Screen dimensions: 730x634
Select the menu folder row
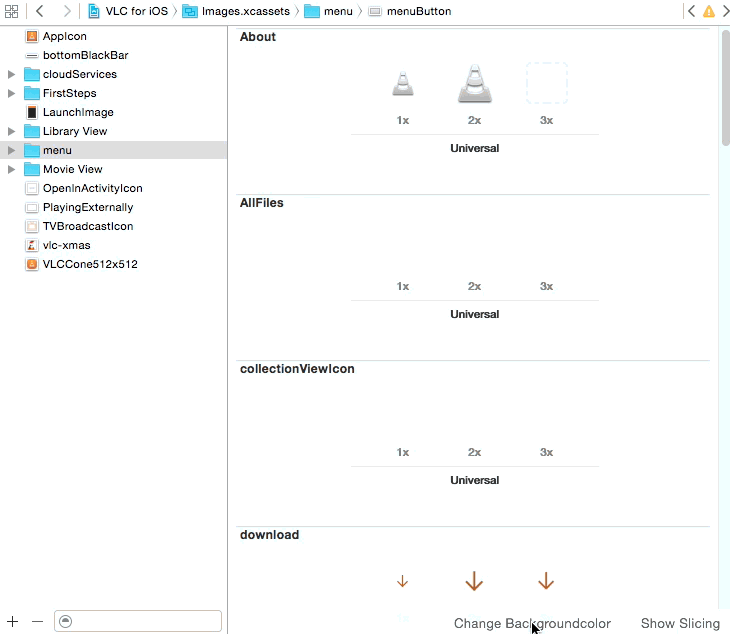[114, 150]
